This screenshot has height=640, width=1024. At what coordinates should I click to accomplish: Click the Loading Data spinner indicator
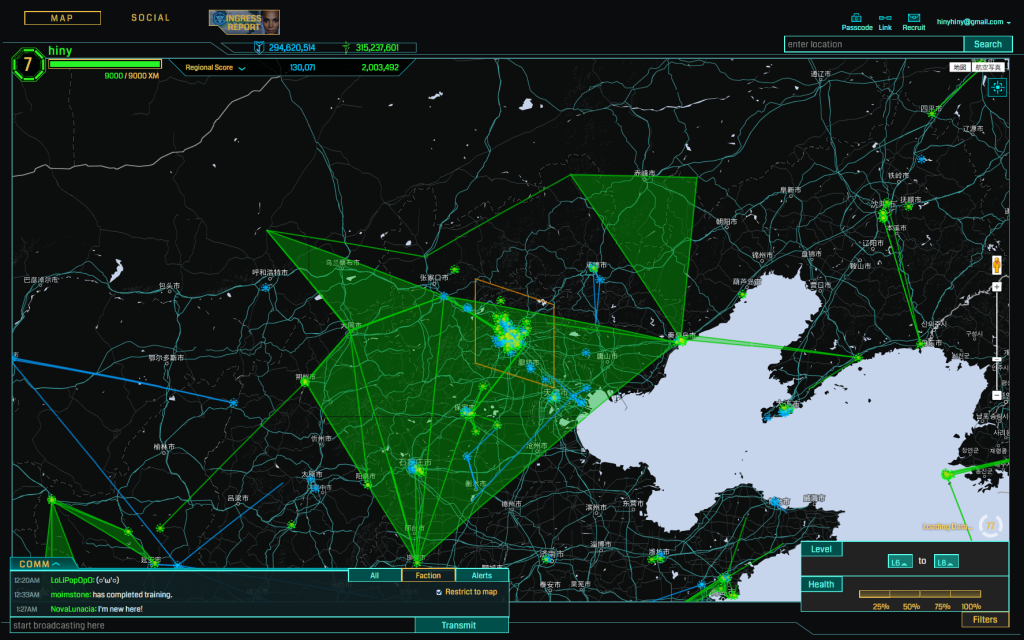pos(990,526)
